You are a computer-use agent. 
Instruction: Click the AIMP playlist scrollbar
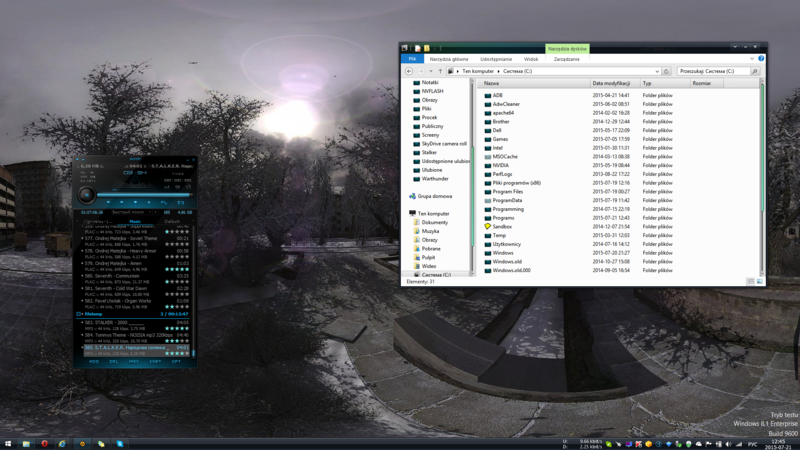193,353
